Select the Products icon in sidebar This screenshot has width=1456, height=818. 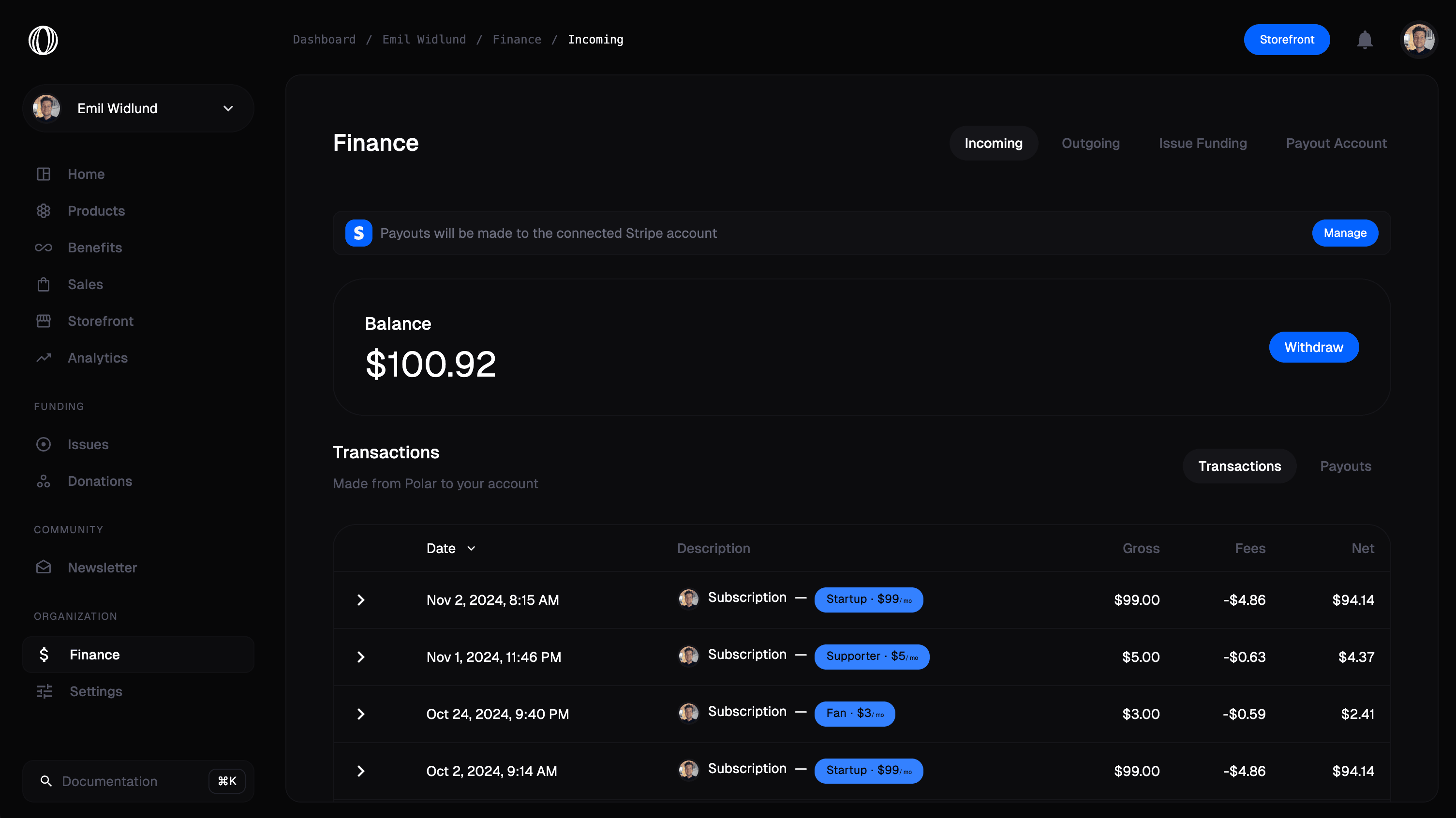[44, 211]
